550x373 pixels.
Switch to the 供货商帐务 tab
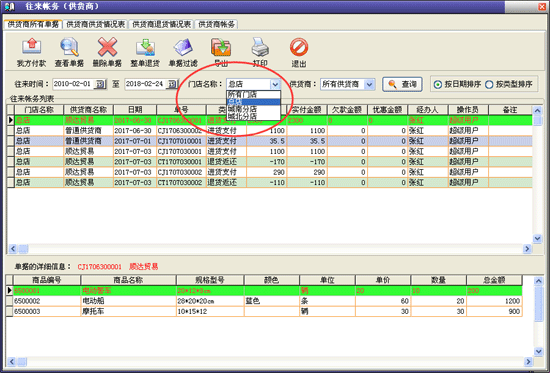[x=216, y=24]
